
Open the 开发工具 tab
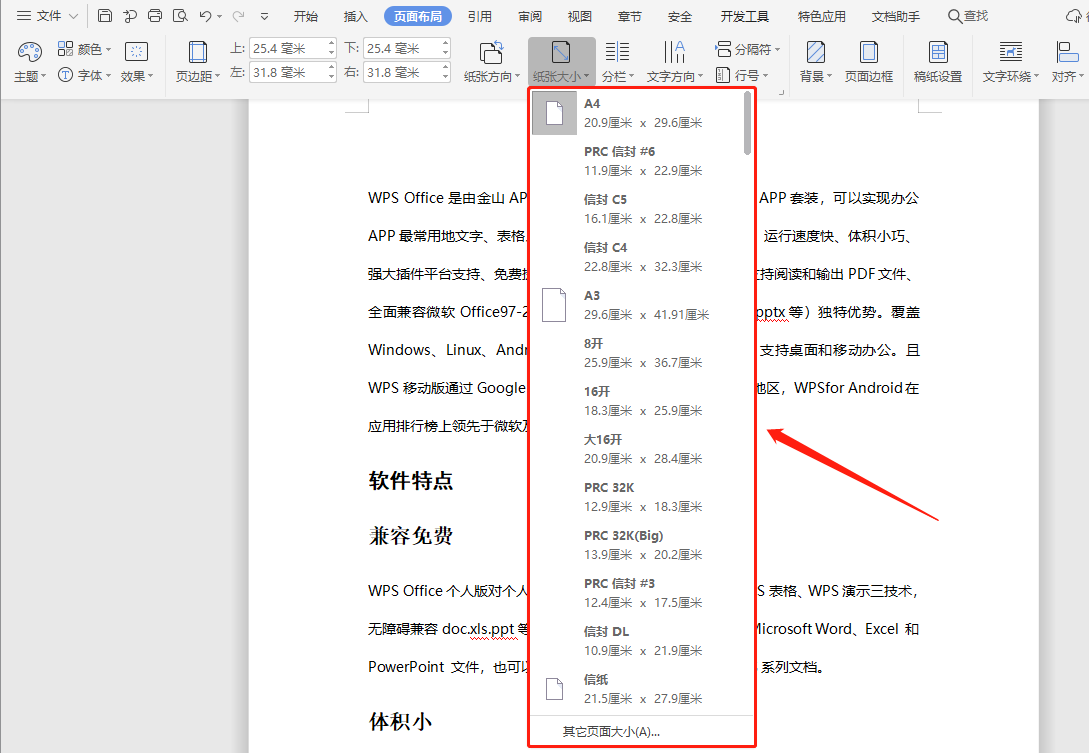[x=745, y=16]
